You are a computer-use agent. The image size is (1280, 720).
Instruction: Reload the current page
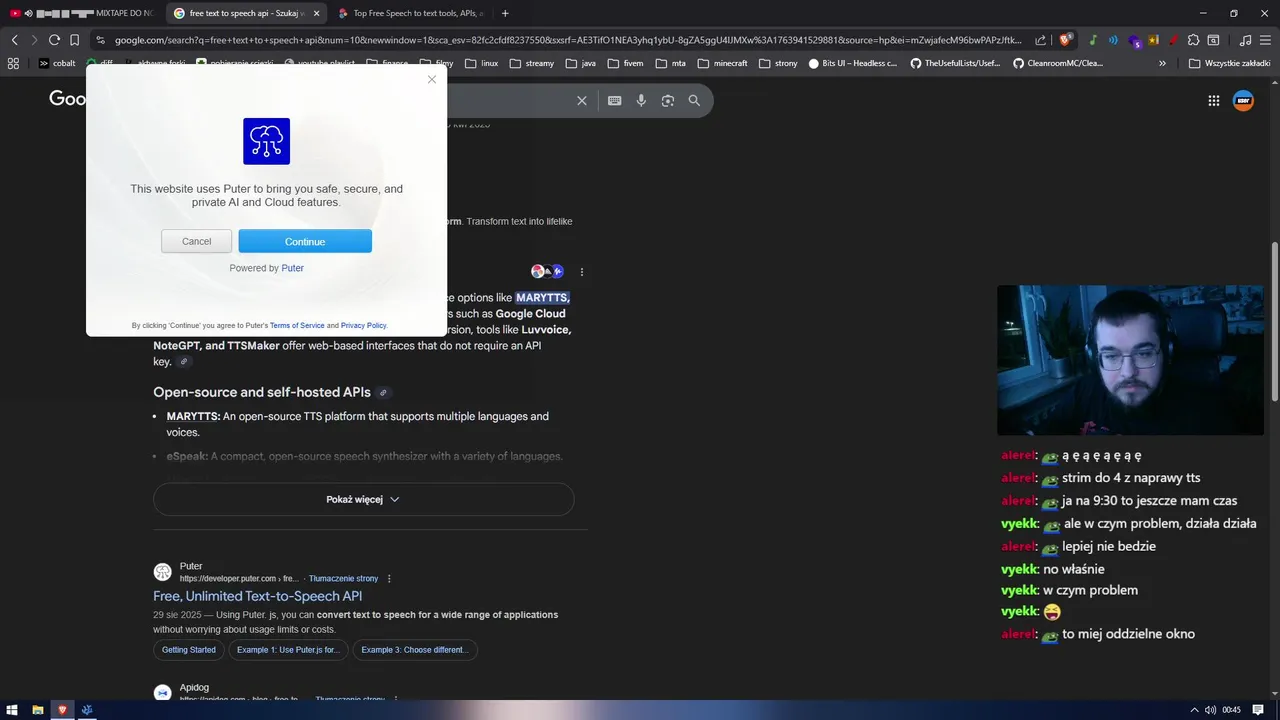[x=54, y=40]
